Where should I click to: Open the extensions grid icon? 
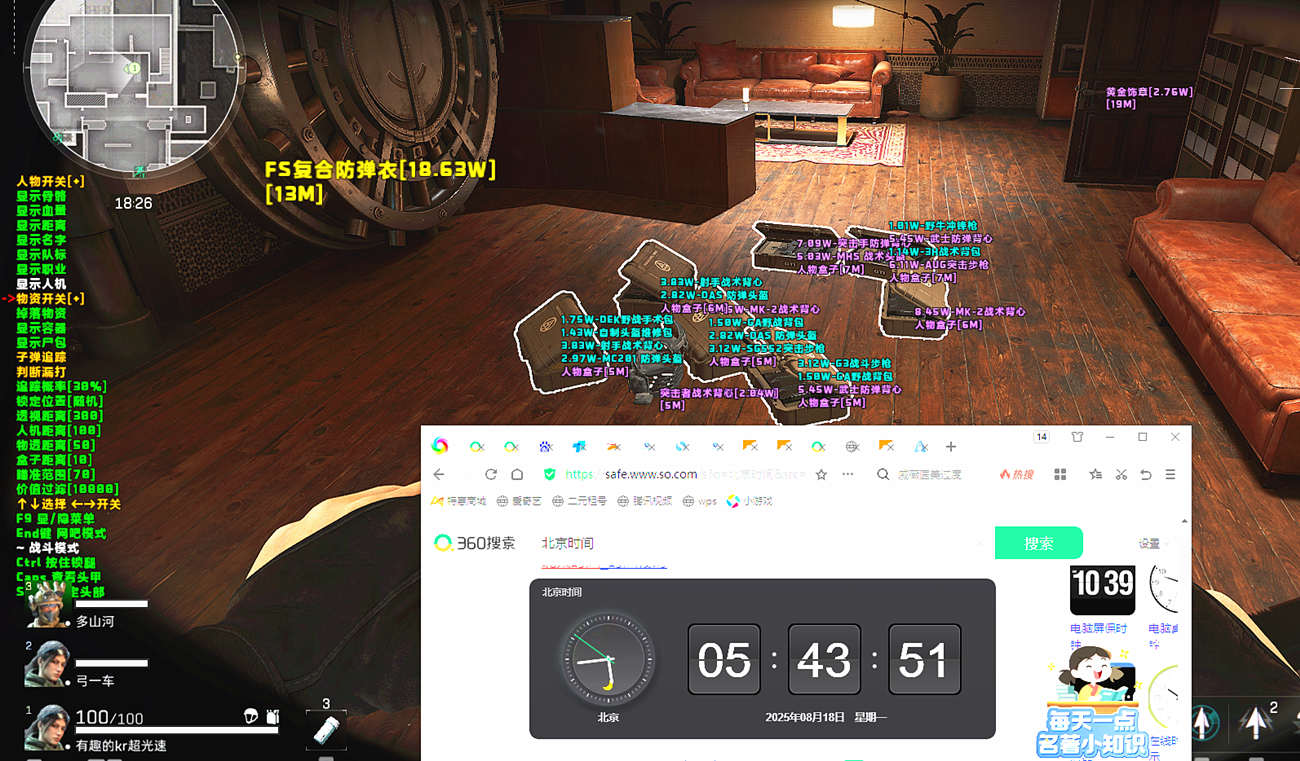[x=1061, y=474]
